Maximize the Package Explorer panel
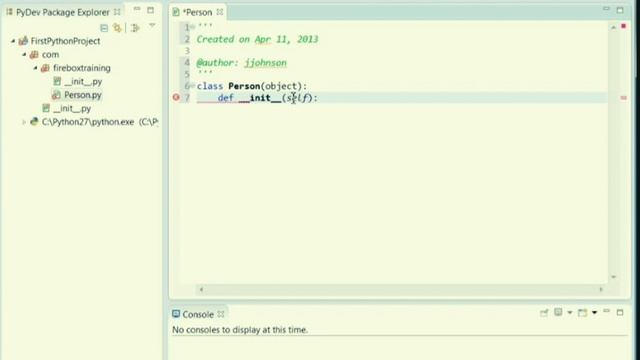This screenshot has width=640, height=360. click(x=151, y=10)
